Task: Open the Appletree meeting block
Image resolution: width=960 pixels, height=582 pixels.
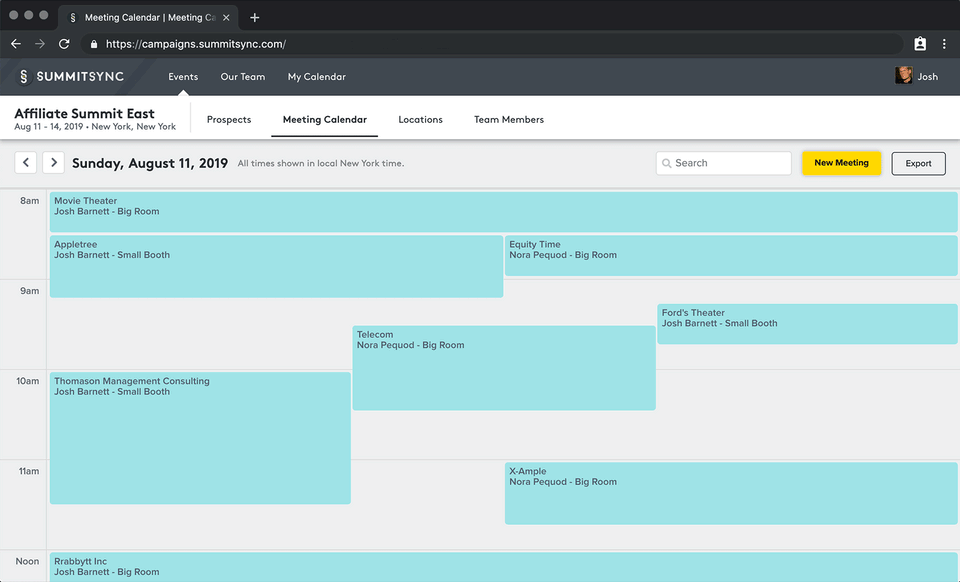Action: pos(277,267)
